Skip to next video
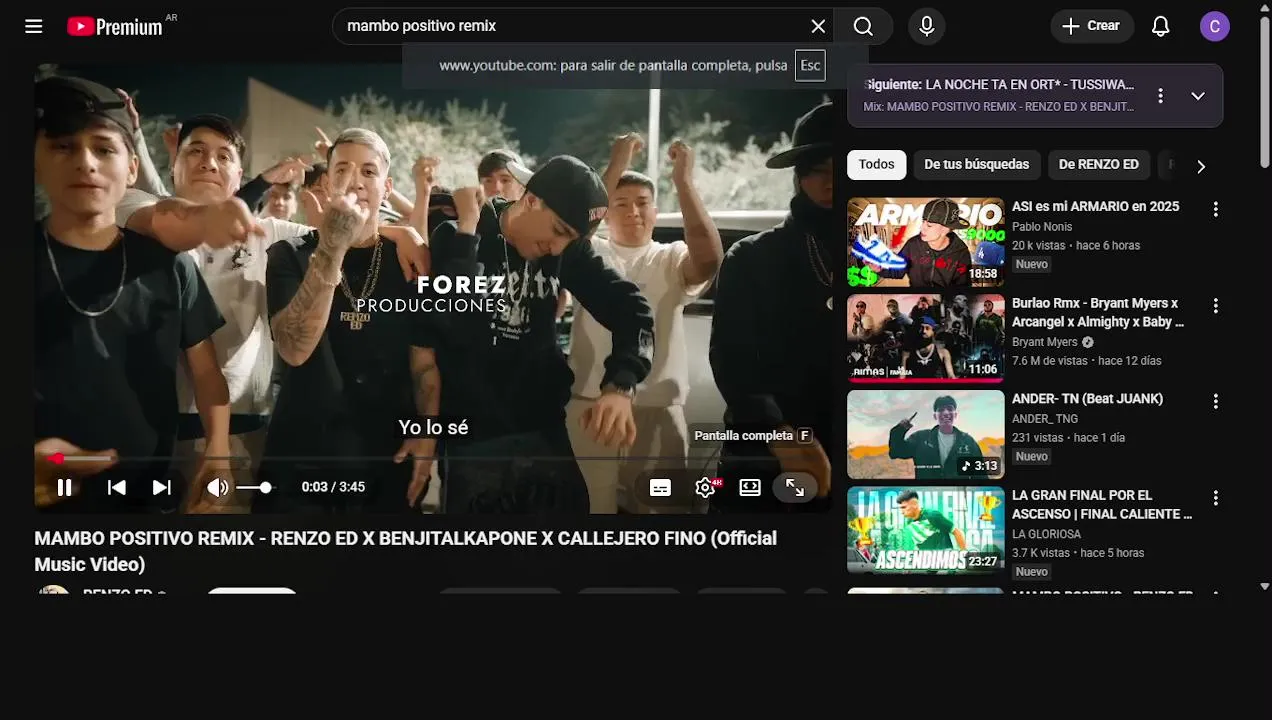1272x720 pixels. (162, 487)
